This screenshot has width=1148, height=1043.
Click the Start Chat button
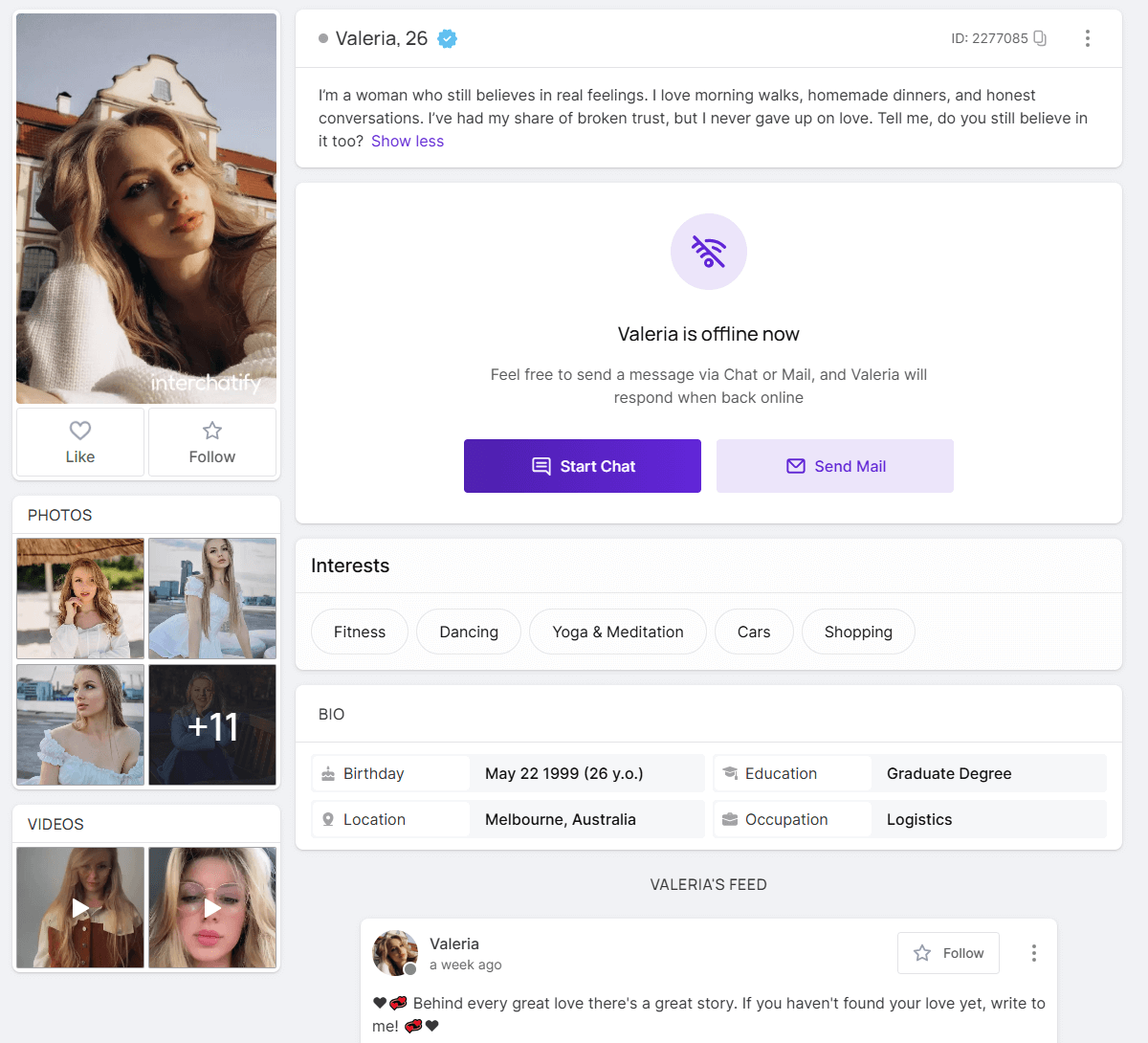coord(582,466)
